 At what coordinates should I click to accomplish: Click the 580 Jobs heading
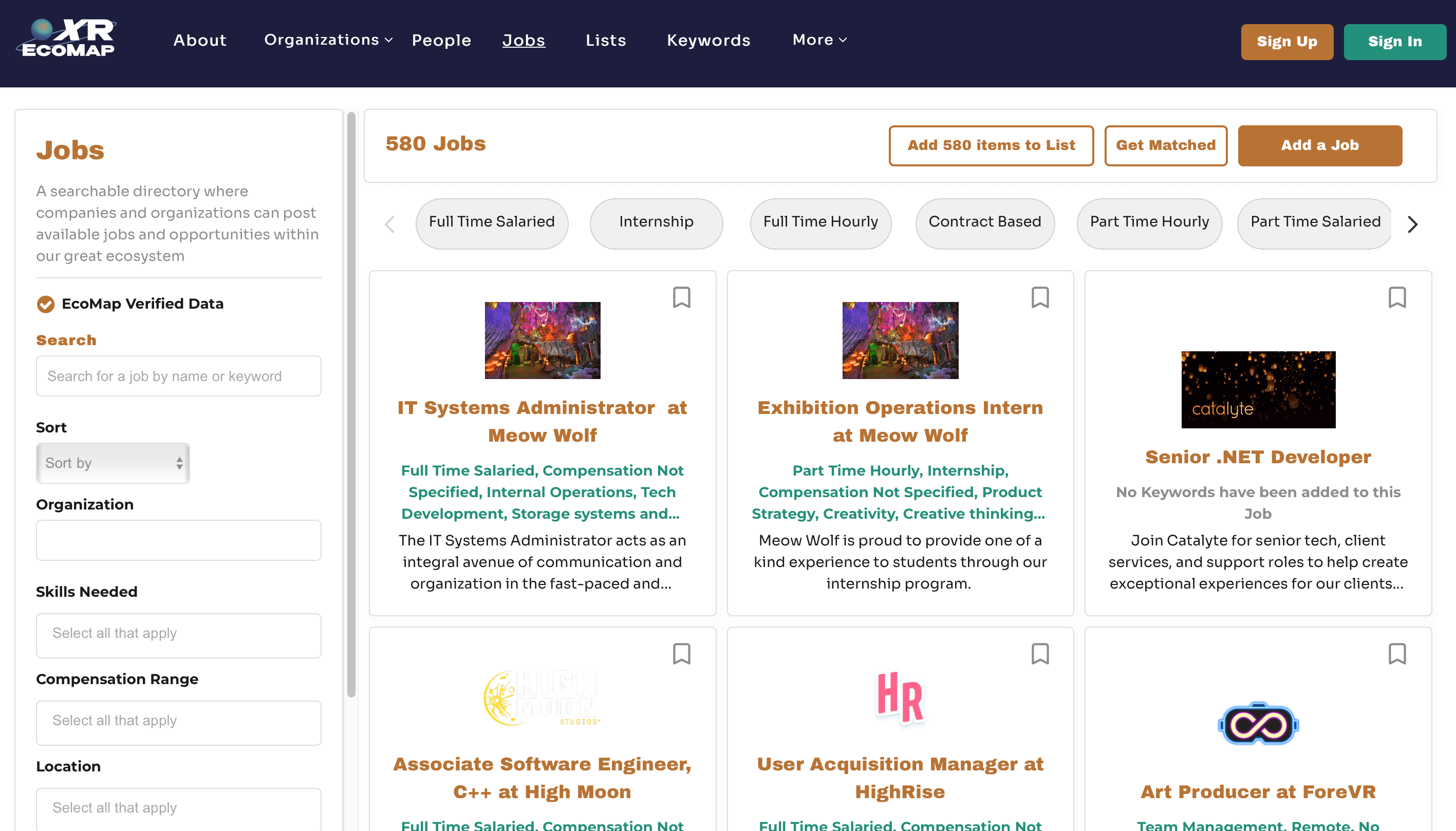click(x=436, y=144)
